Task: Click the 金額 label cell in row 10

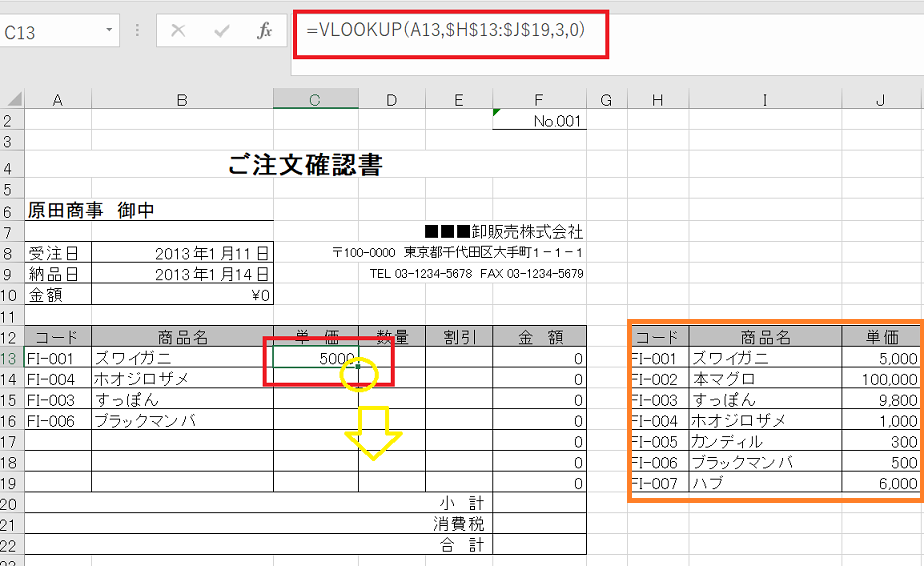Action: click(x=58, y=295)
